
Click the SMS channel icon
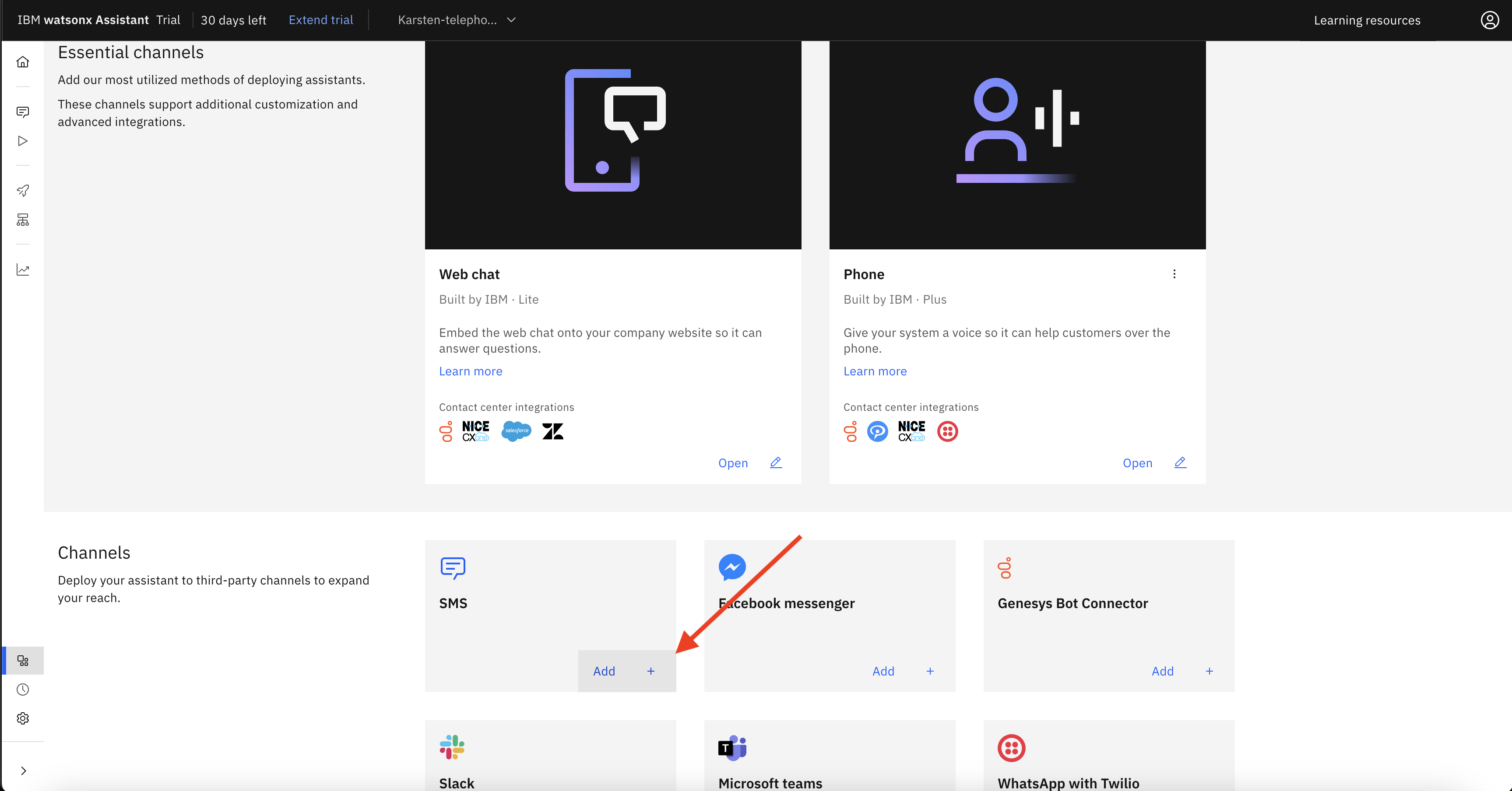click(x=452, y=568)
